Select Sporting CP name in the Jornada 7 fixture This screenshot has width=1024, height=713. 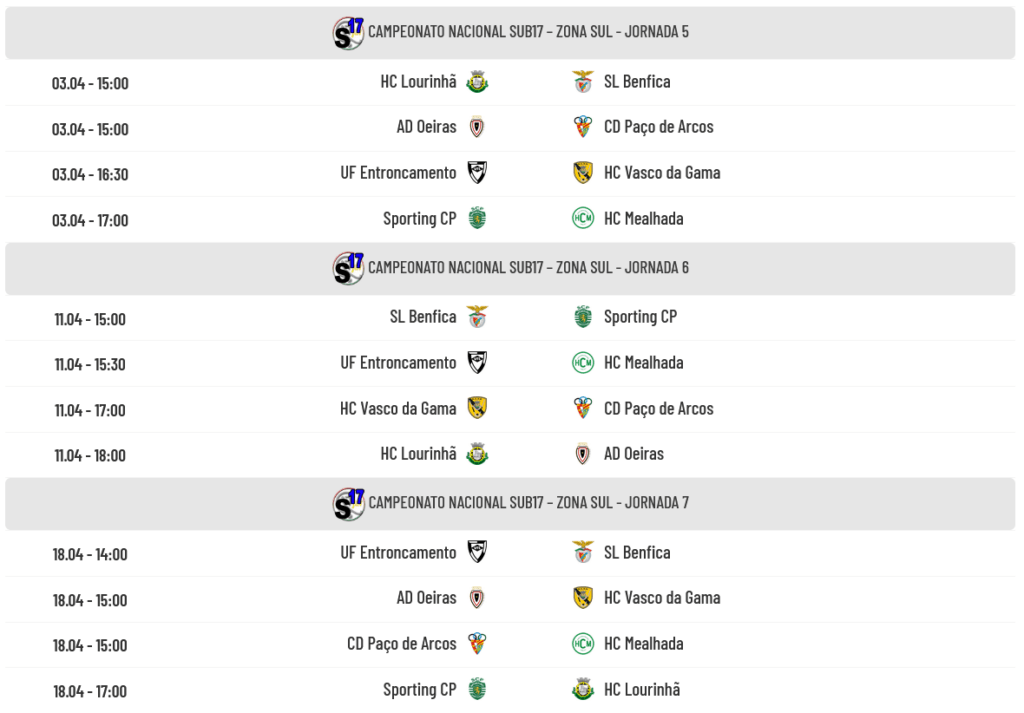(419, 689)
